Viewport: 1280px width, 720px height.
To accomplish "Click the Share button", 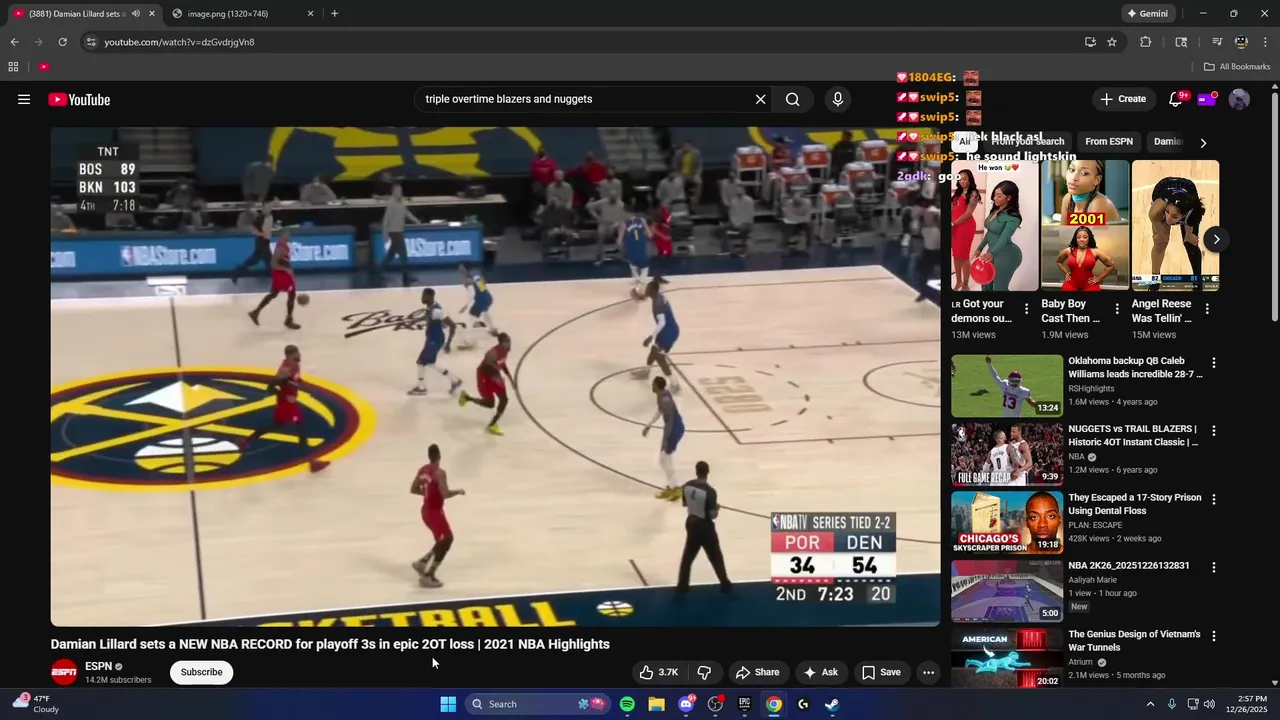I will [756, 672].
